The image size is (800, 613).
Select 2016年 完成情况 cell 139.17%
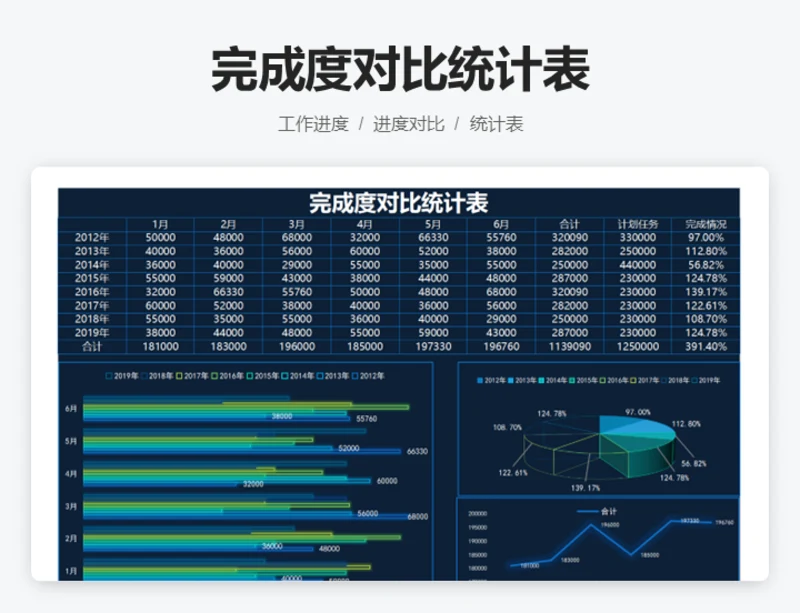[x=706, y=292]
